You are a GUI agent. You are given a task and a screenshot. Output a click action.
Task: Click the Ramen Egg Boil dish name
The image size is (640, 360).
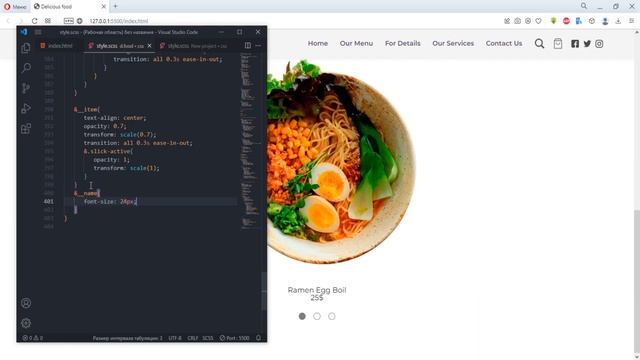[x=317, y=290]
